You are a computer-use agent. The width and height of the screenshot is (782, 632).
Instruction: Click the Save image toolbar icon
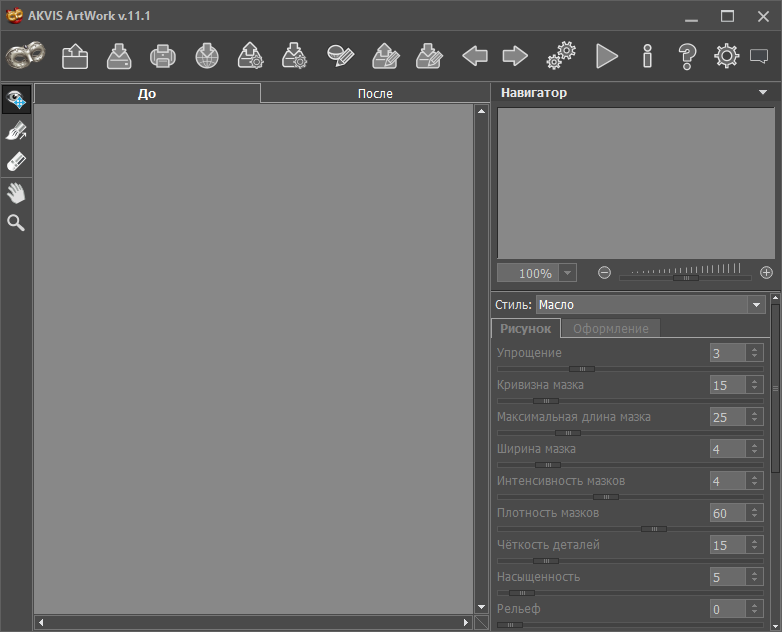[x=119, y=56]
